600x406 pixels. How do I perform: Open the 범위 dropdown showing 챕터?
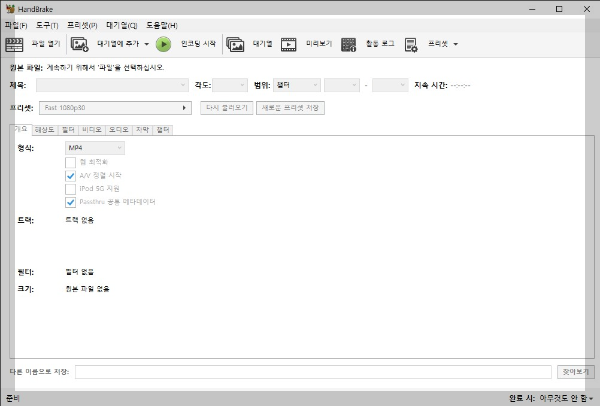[297, 85]
